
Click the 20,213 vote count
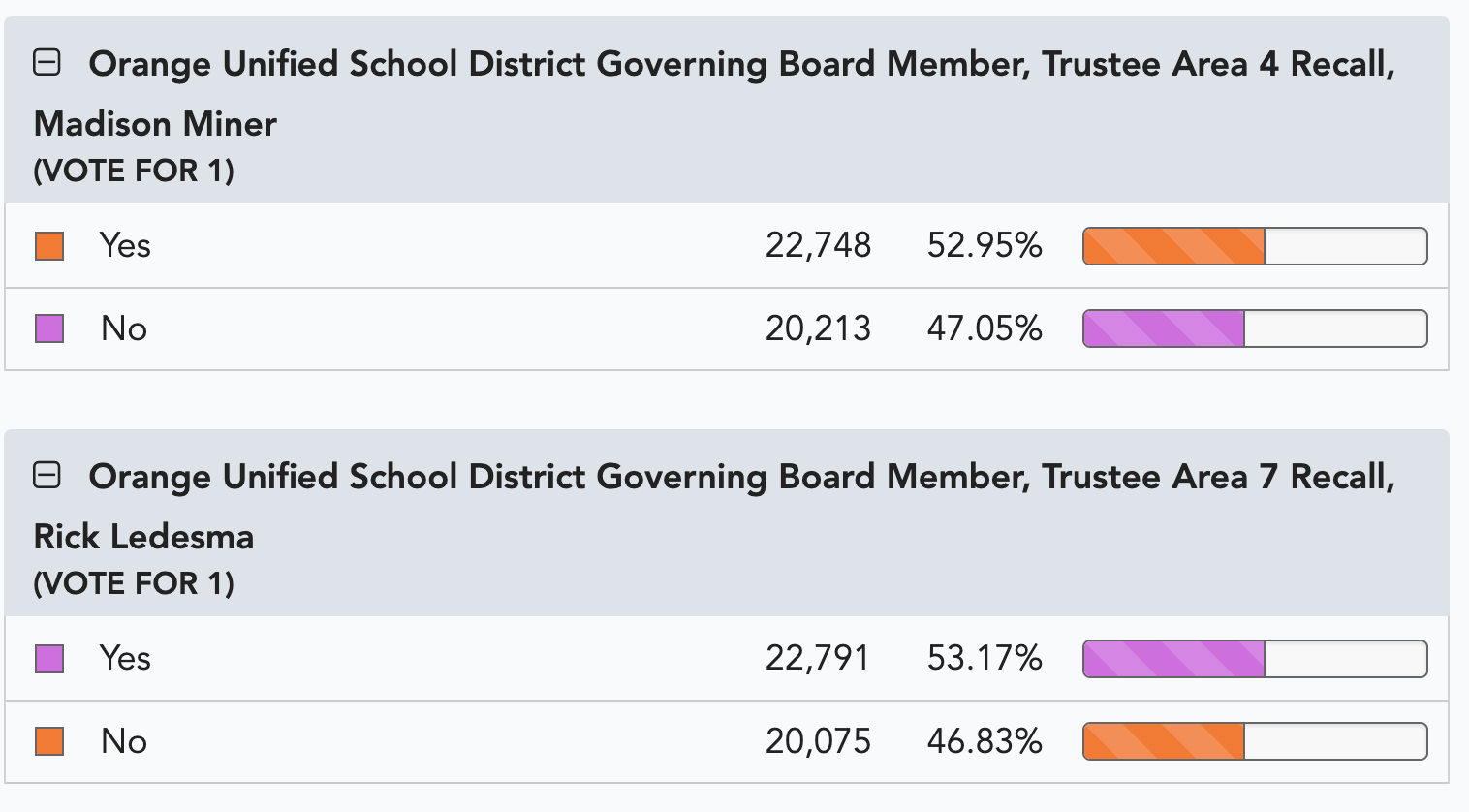[818, 328]
